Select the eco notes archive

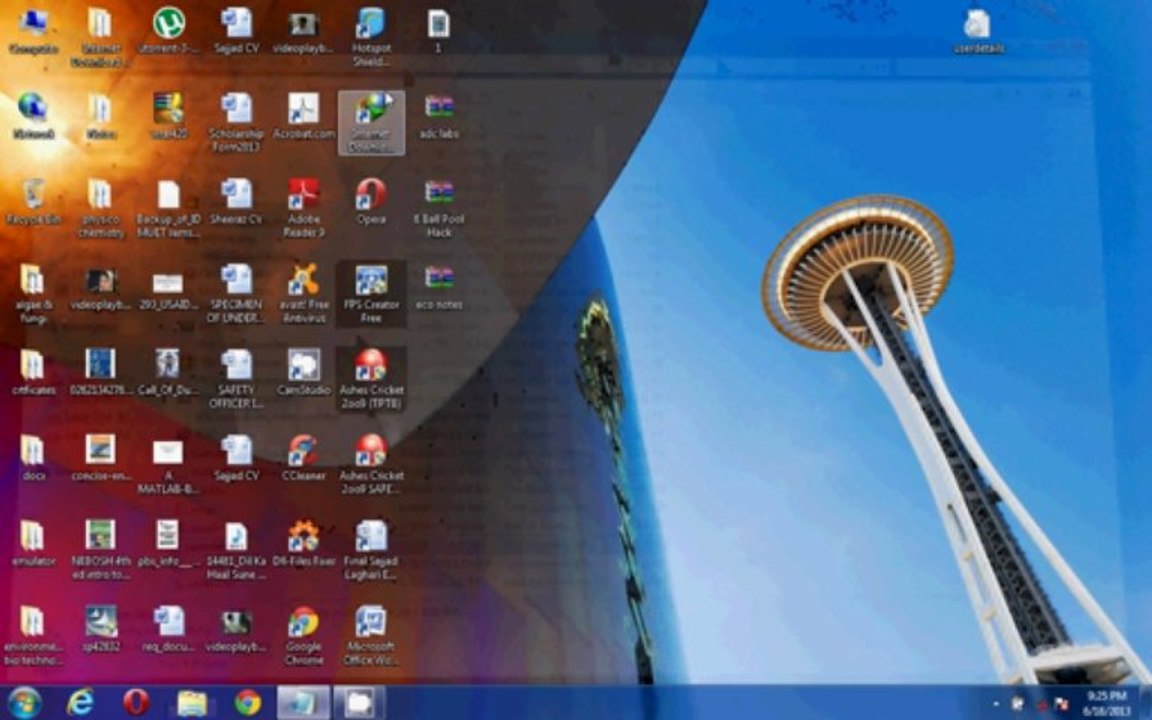tap(439, 287)
